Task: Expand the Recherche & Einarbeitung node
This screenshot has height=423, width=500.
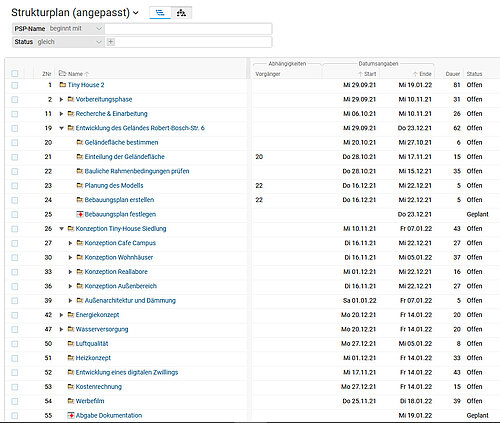Action: (x=61, y=114)
